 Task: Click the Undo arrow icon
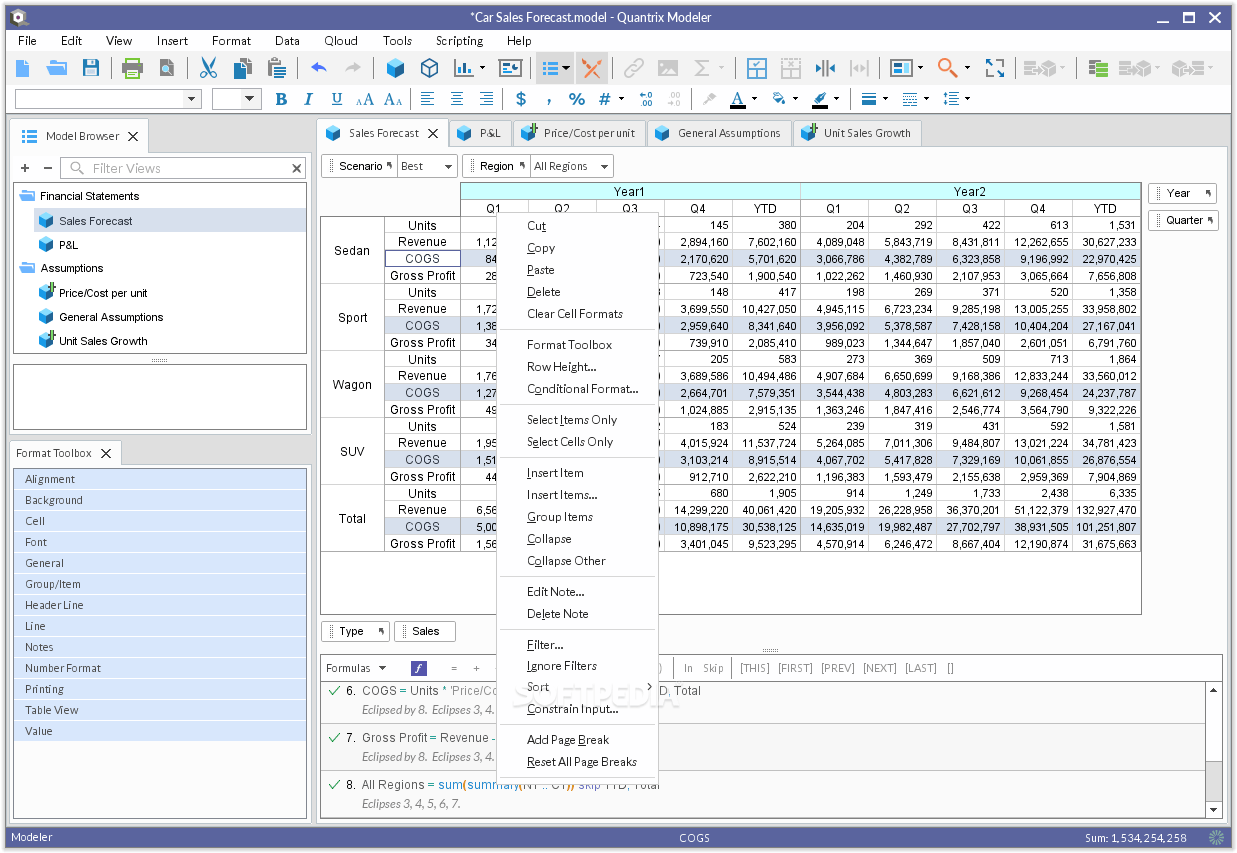tap(318, 68)
